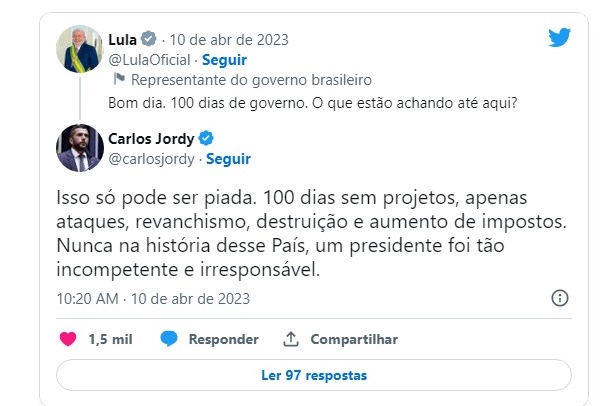The width and height of the screenshot is (607, 406).
Task: Click the heart like icon
Action: click(x=68, y=339)
